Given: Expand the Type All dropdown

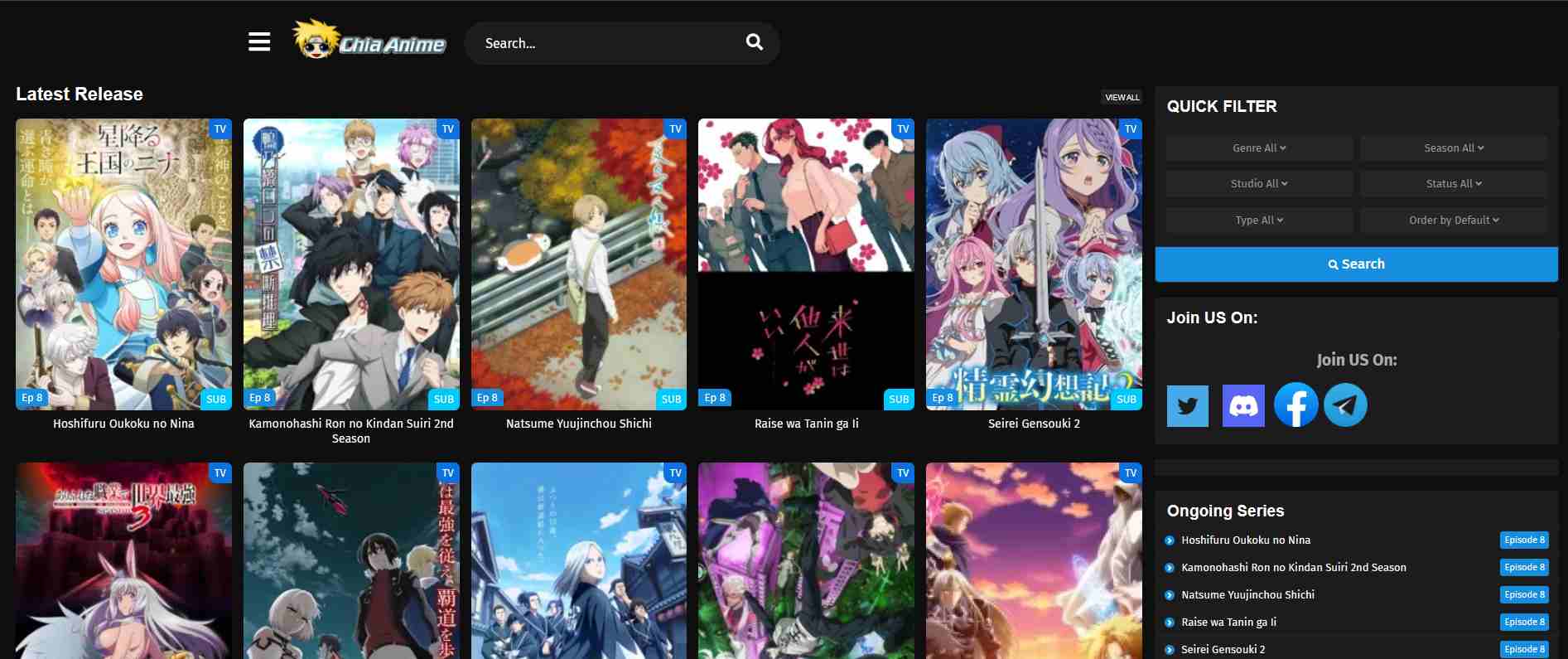Looking at the screenshot, I should [x=1259, y=220].
